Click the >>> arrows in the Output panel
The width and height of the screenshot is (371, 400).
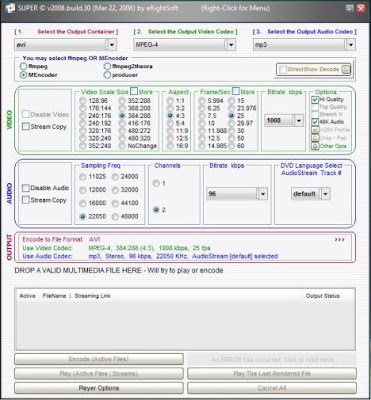[339, 240]
